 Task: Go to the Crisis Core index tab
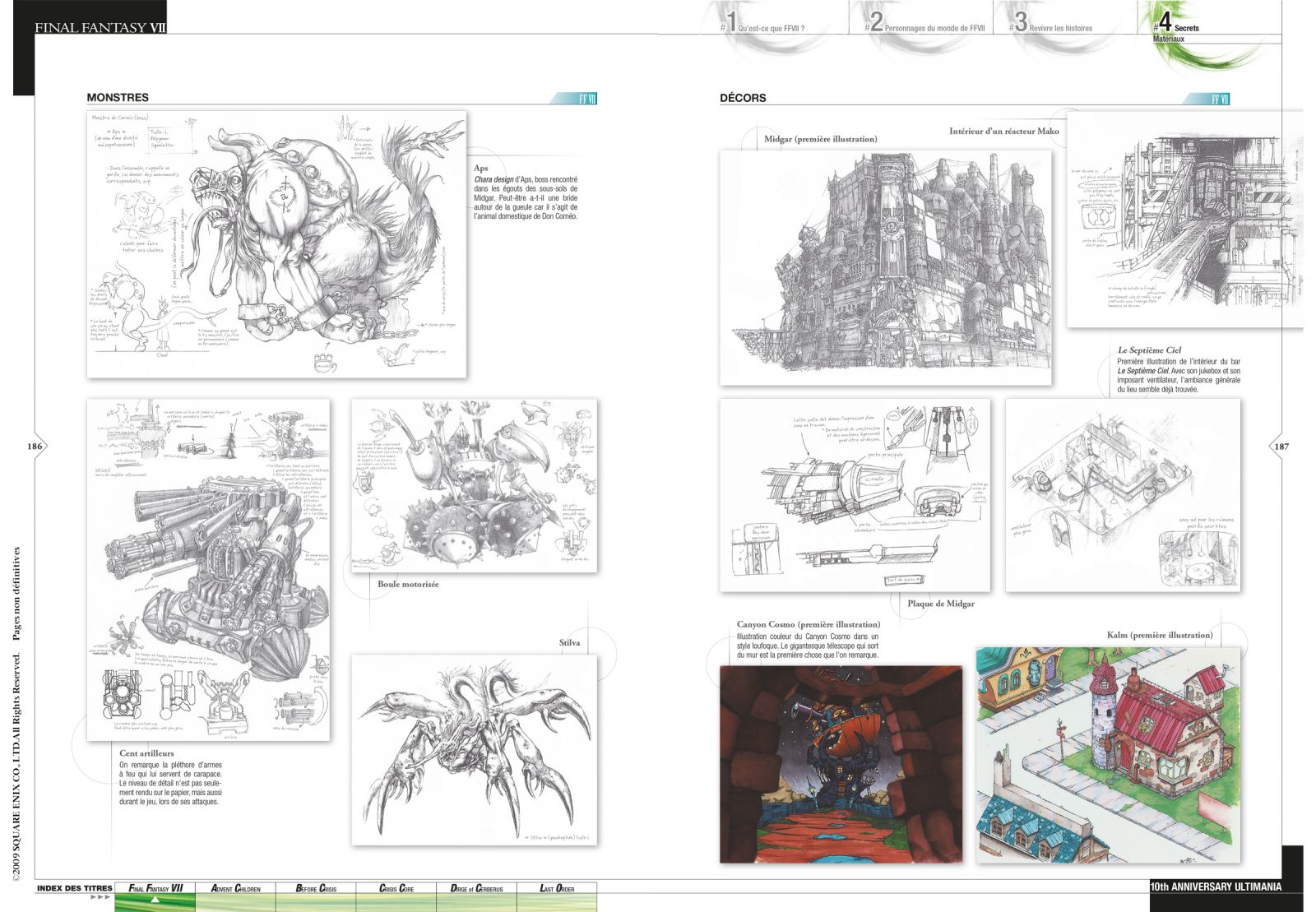coord(396,888)
